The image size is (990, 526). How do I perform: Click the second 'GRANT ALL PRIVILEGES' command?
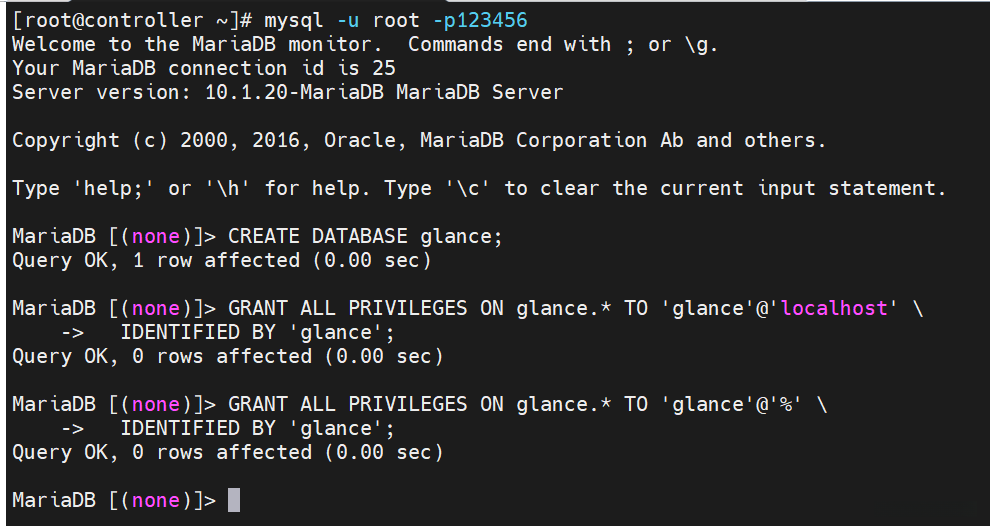(347, 404)
